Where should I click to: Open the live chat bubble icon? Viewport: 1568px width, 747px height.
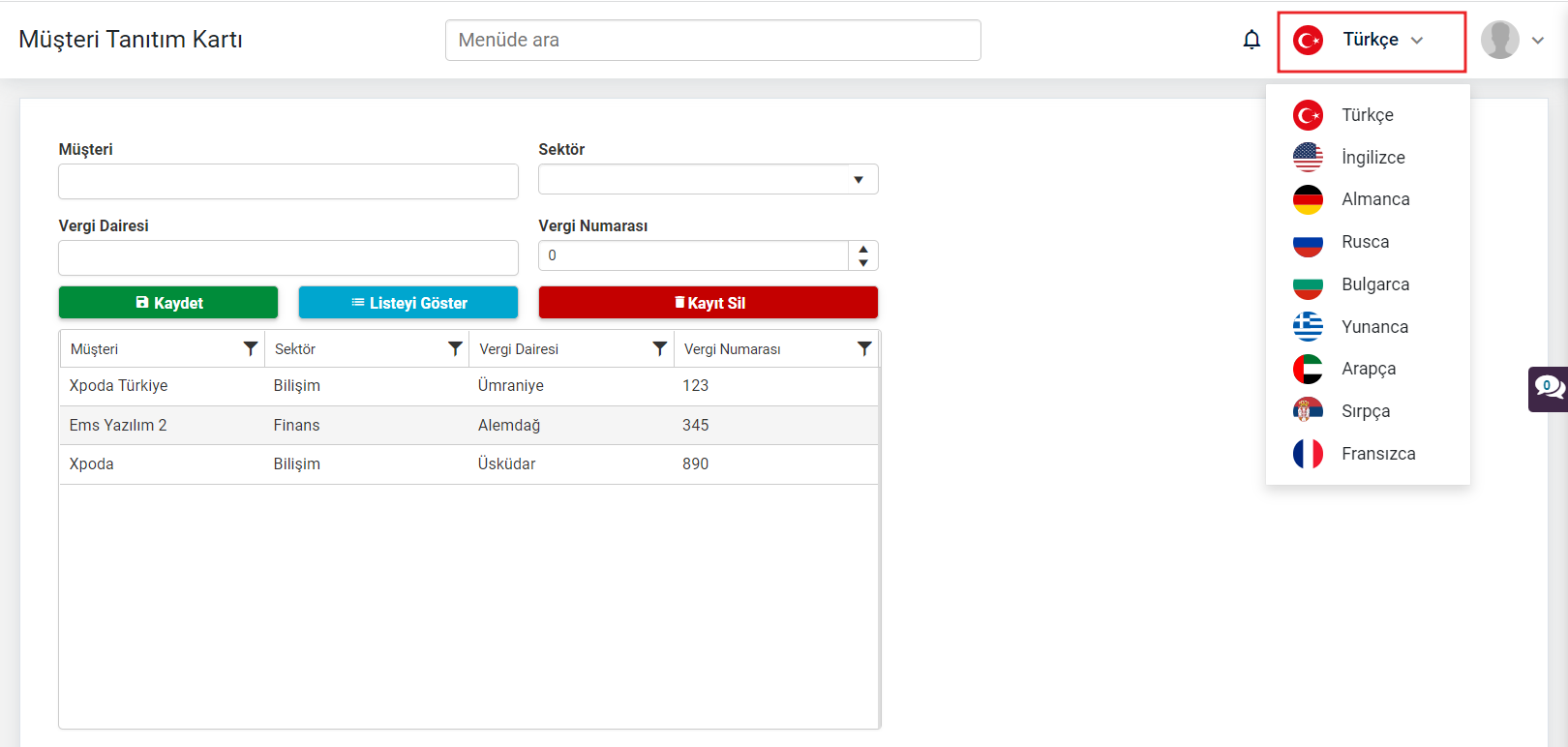pyautogui.click(x=1549, y=389)
